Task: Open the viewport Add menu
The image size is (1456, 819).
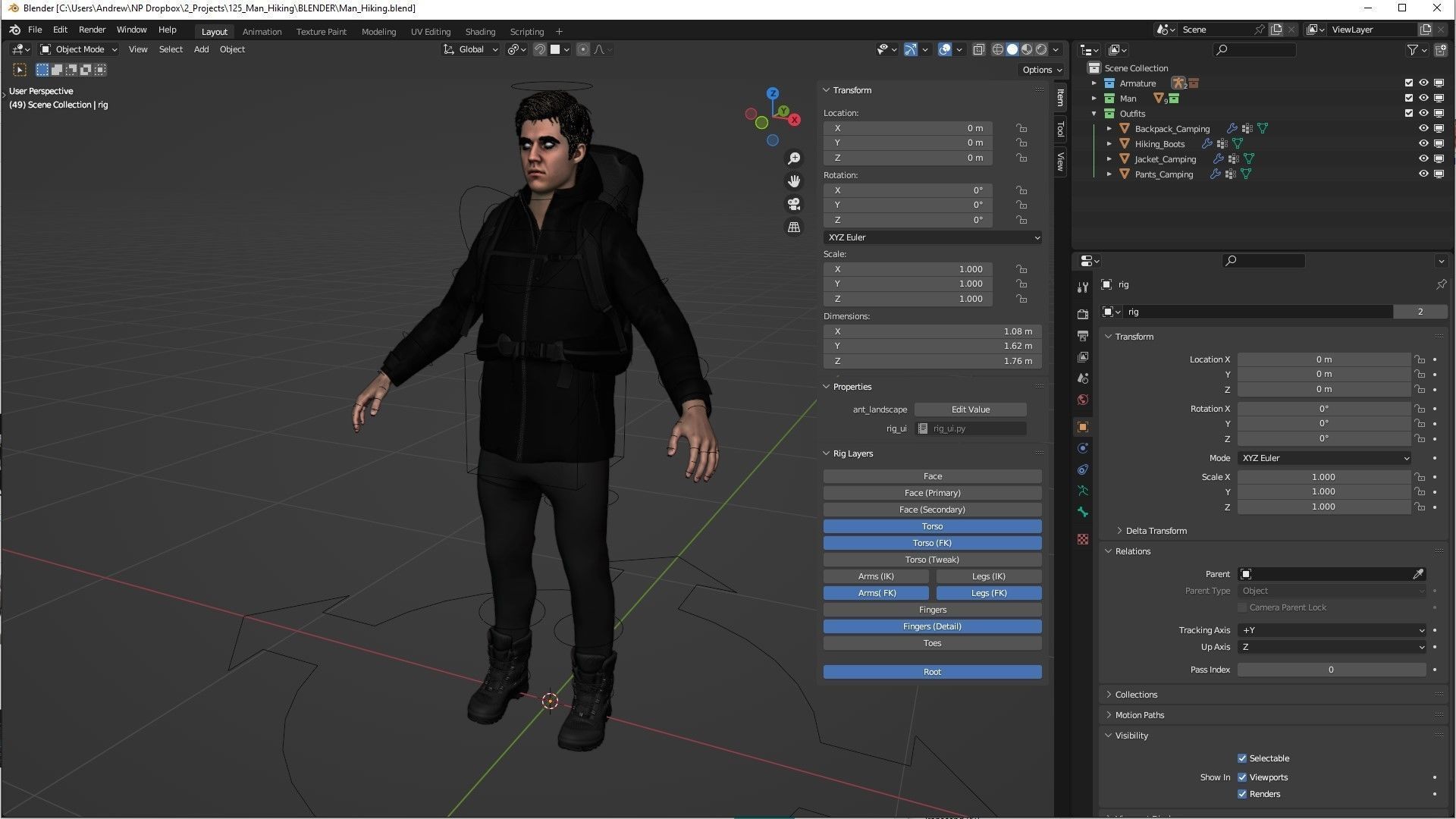Action: pos(201,49)
